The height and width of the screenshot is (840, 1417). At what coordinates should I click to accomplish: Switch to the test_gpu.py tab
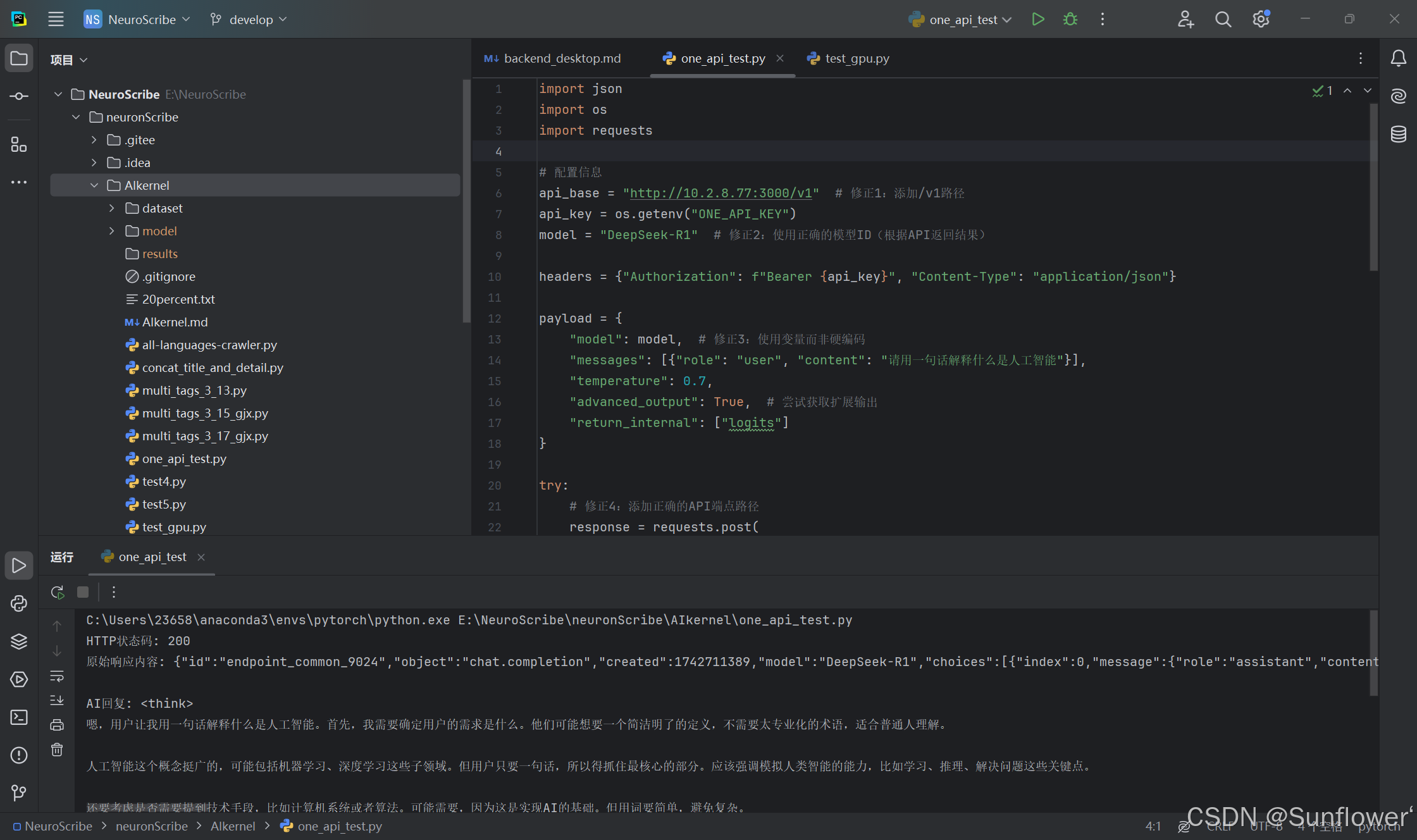pos(857,58)
